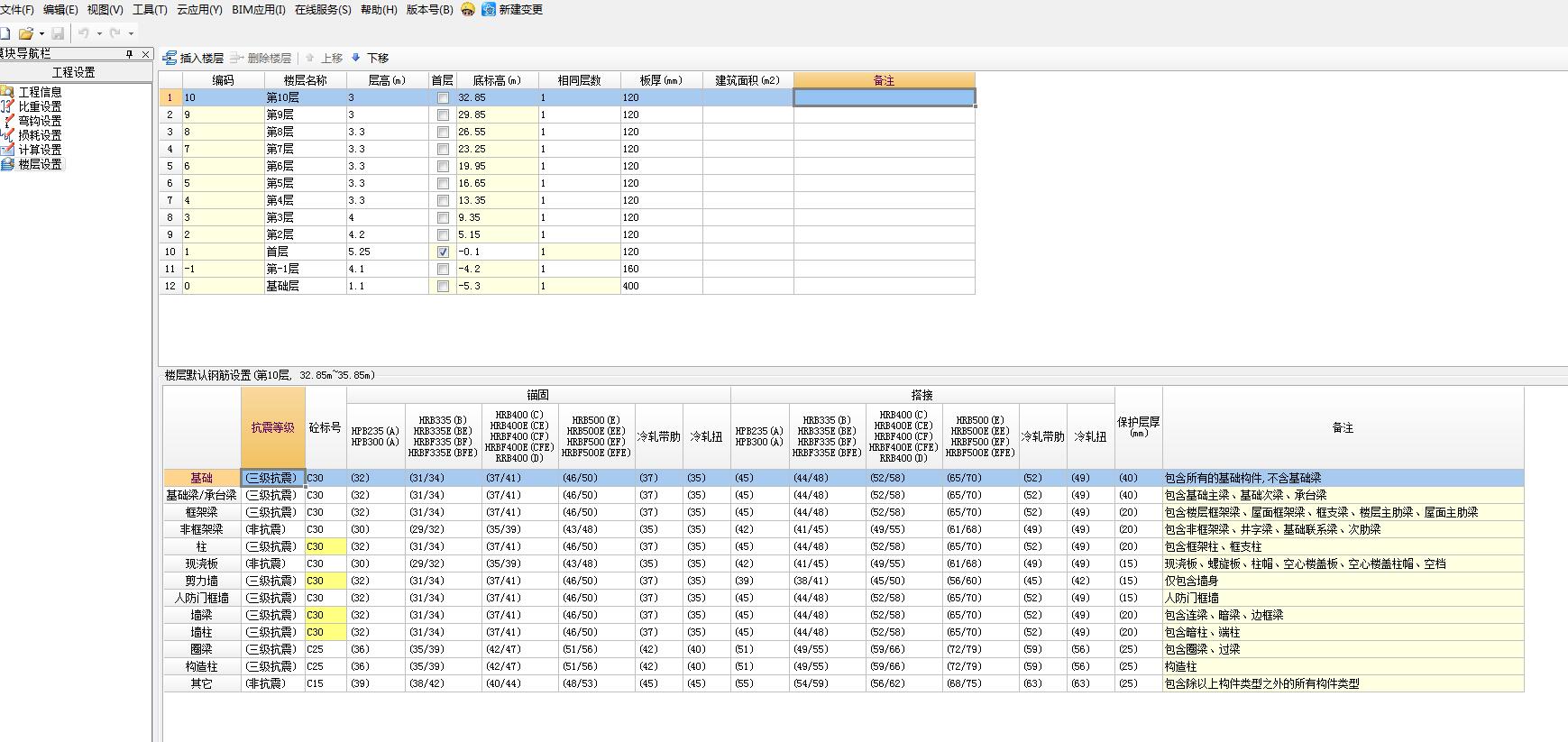
Task: Open 比重设置 in navigation
Action: click(32, 106)
